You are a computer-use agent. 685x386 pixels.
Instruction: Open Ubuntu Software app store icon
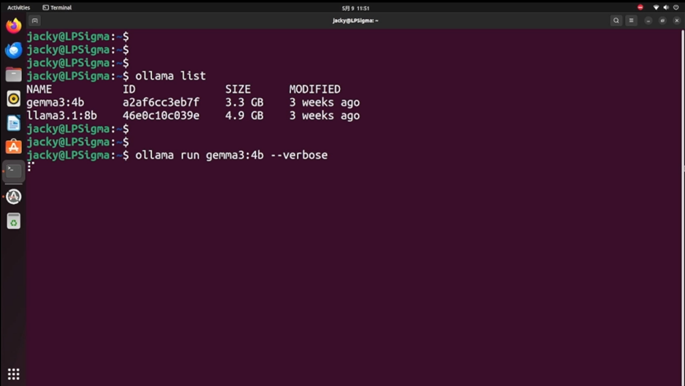[x=14, y=147]
